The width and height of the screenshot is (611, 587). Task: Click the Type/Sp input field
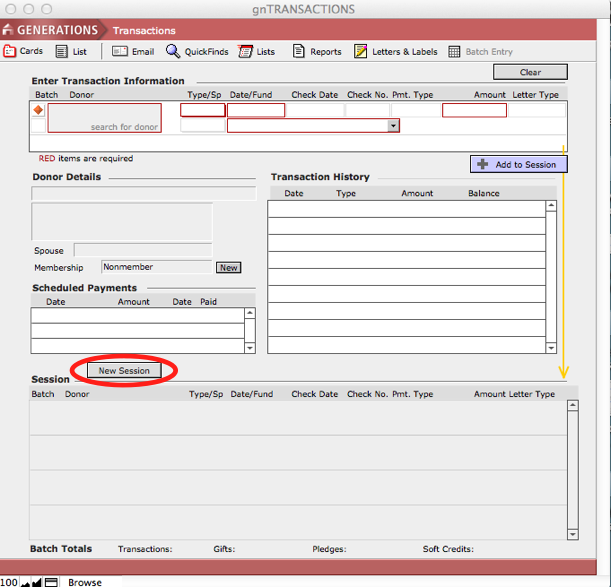[202, 110]
